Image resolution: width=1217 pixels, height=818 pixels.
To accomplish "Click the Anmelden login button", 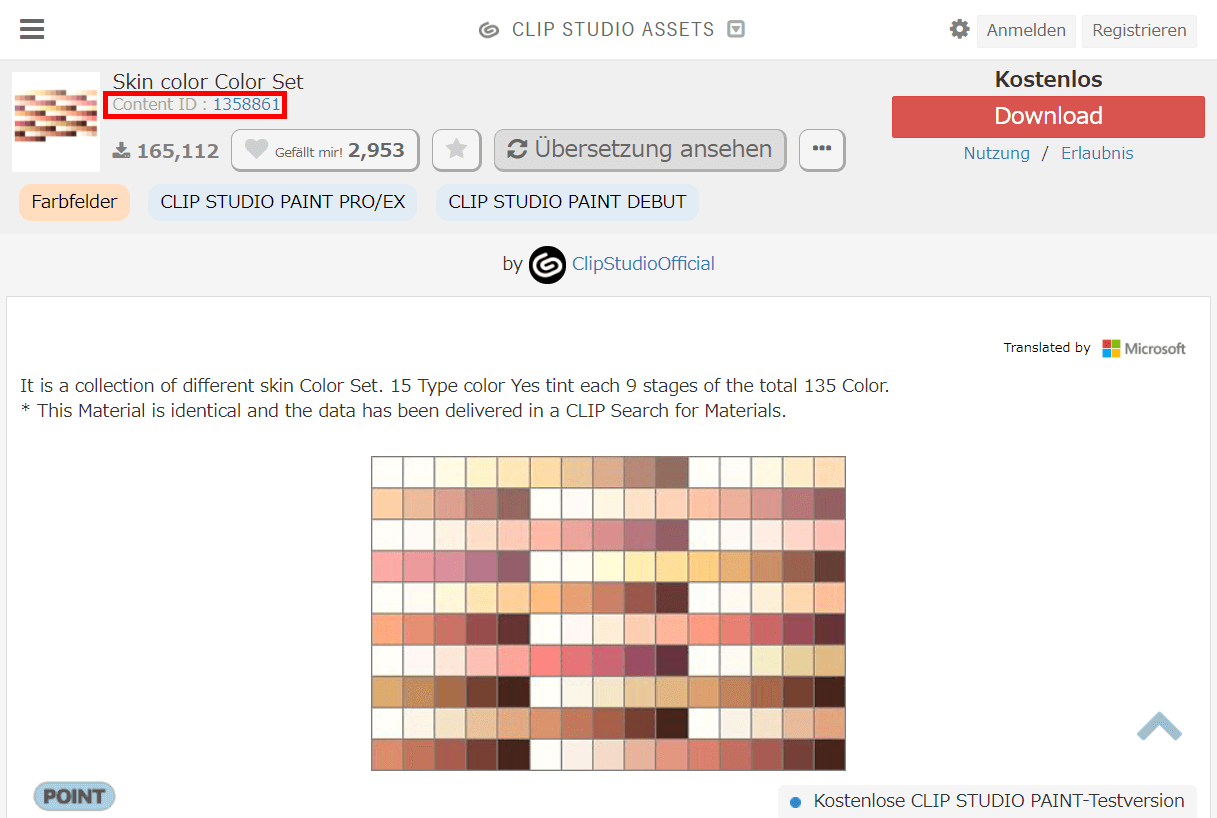I will click(x=1026, y=30).
